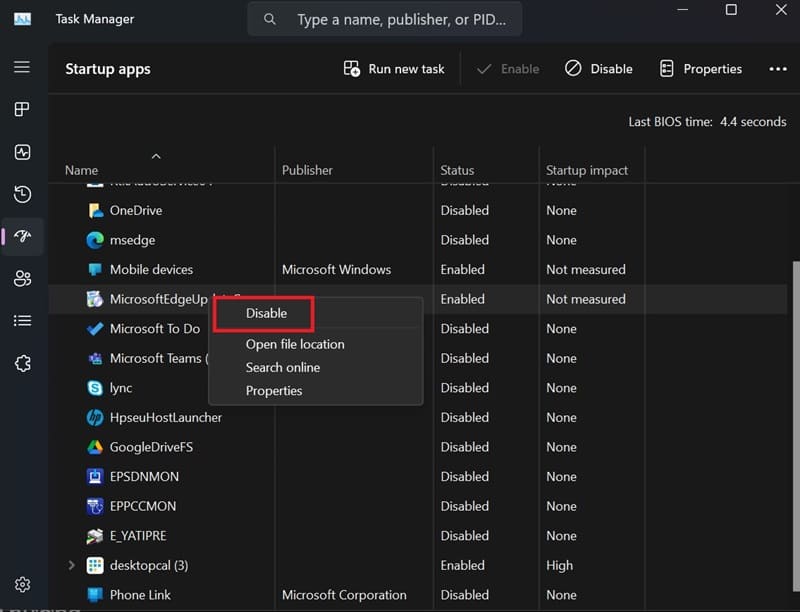Select the GoogleDriveFS row name
Screen dimensions: 800x612
tap(152, 447)
